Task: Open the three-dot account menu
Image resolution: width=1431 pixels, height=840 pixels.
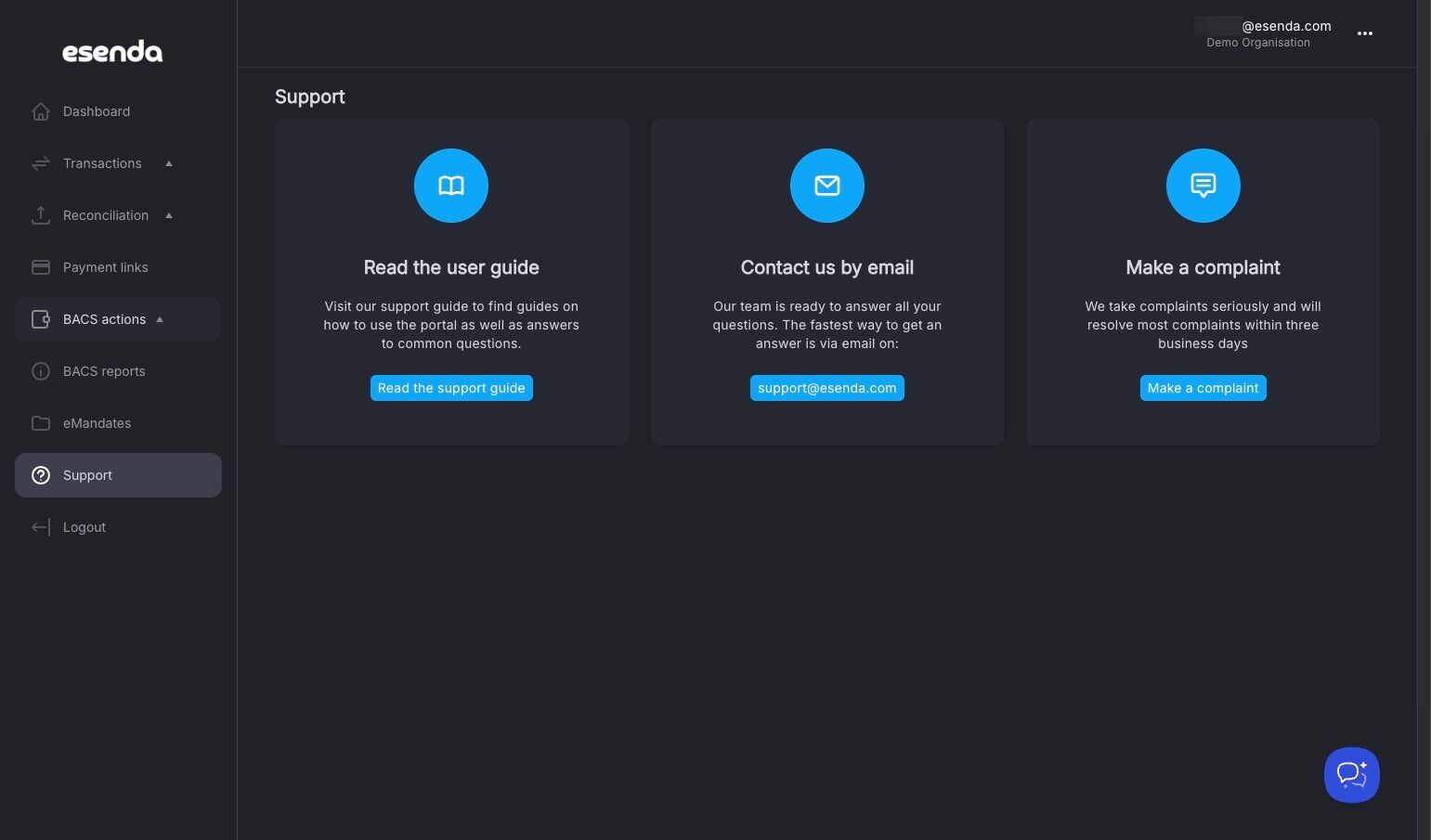Action: click(1365, 33)
